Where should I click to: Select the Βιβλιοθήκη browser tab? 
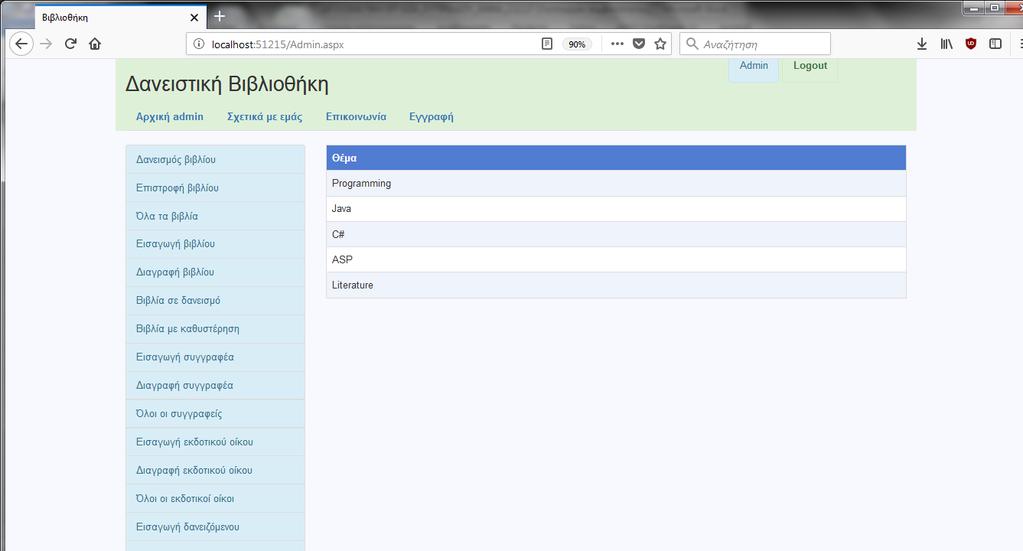121,18
